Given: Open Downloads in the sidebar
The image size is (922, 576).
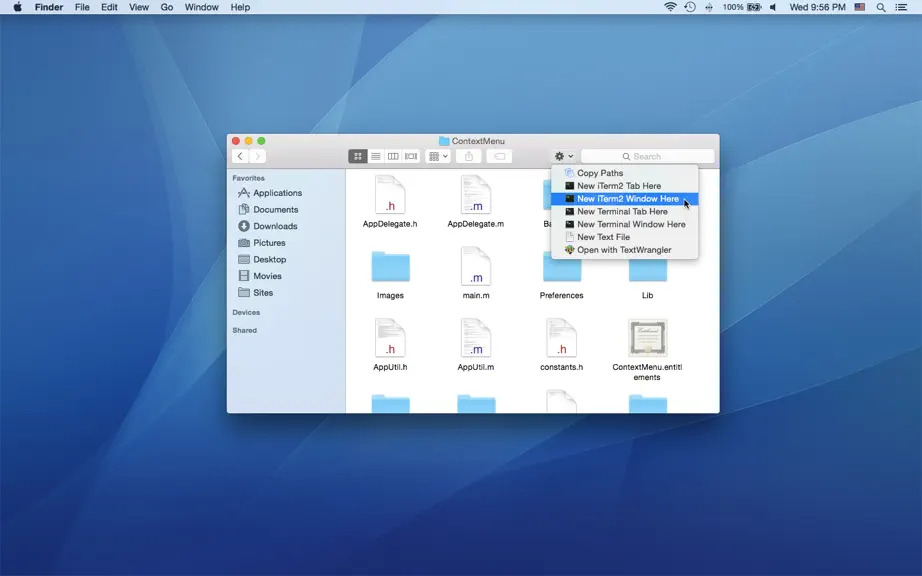Looking at the screenshot, I should click(x=275, y=226).
